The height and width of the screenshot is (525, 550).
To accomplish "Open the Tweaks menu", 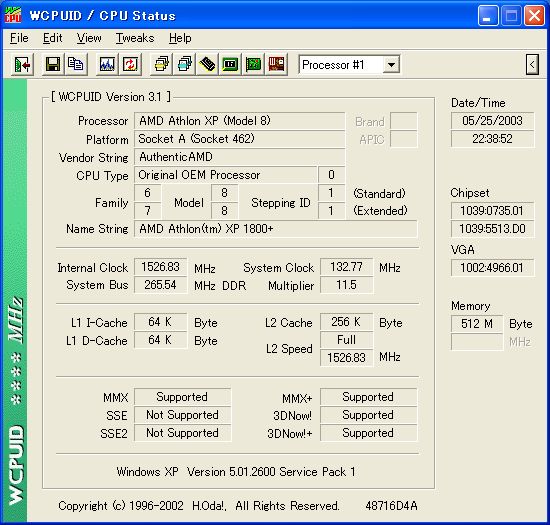I will point(135,38).
